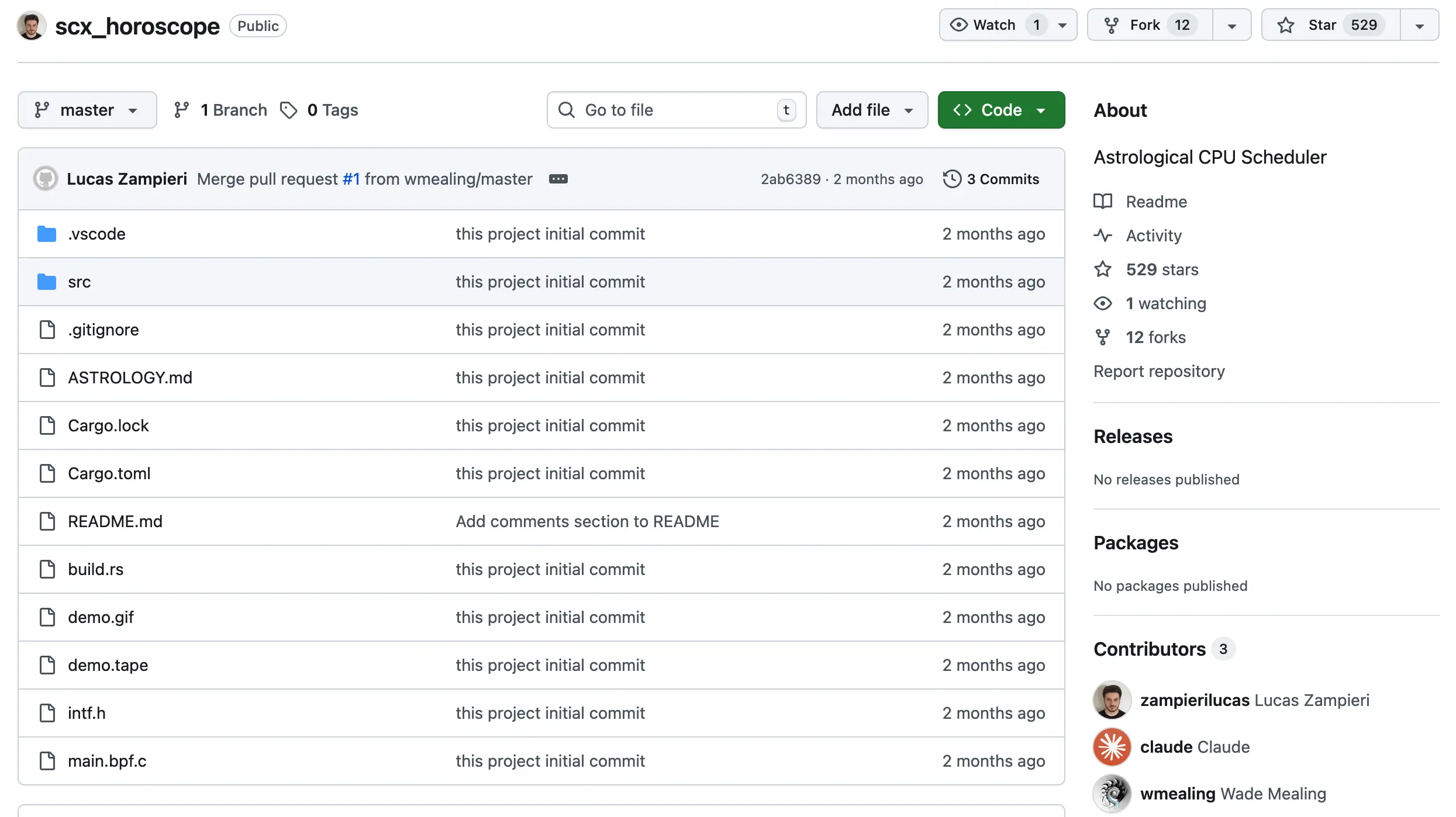
Task: Open the .vscode folder icon
Action: pyautogui.click(x=47, y=234)
